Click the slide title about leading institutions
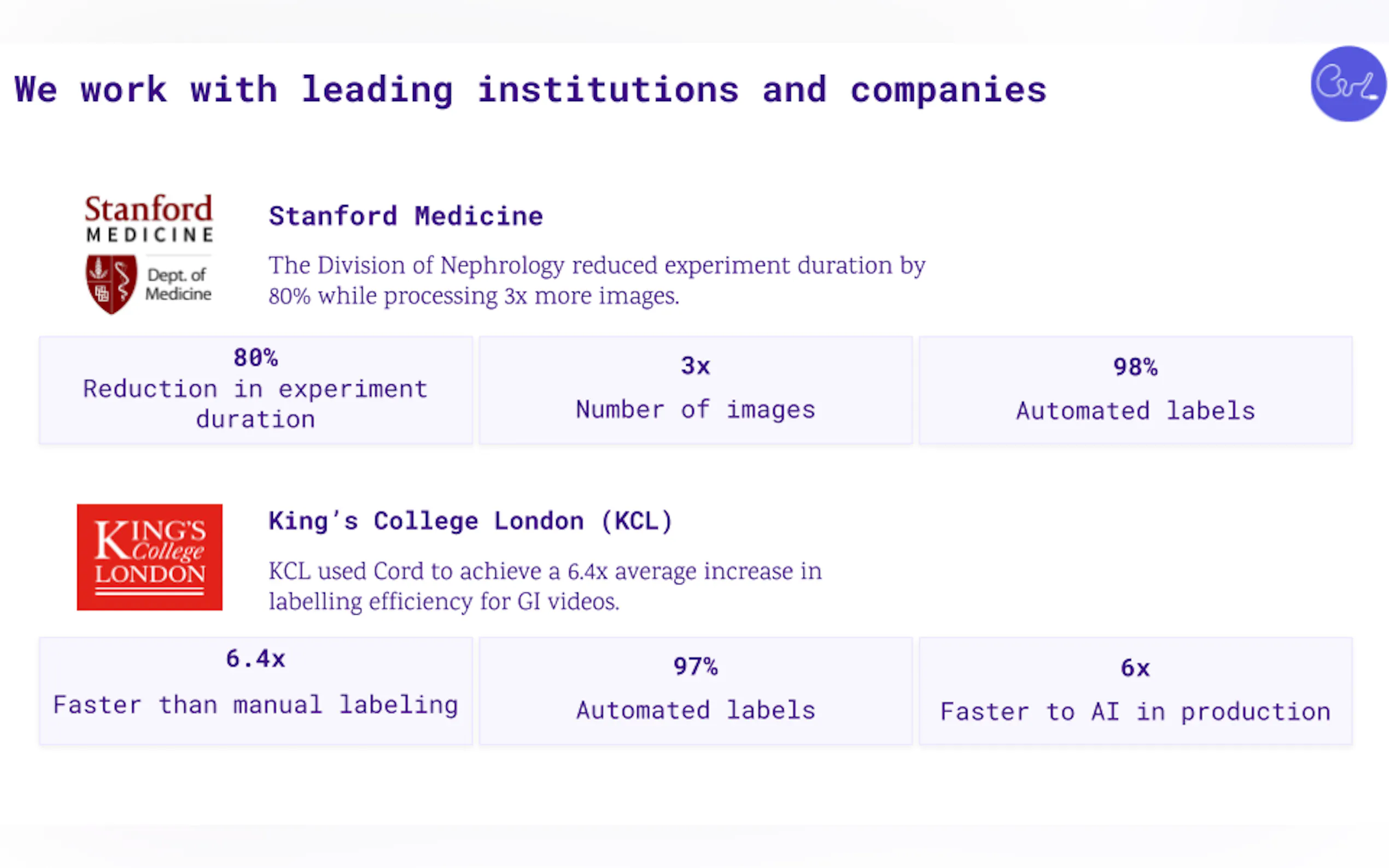1389x868 pixels. pyautogui.click(x=530, y=90)
